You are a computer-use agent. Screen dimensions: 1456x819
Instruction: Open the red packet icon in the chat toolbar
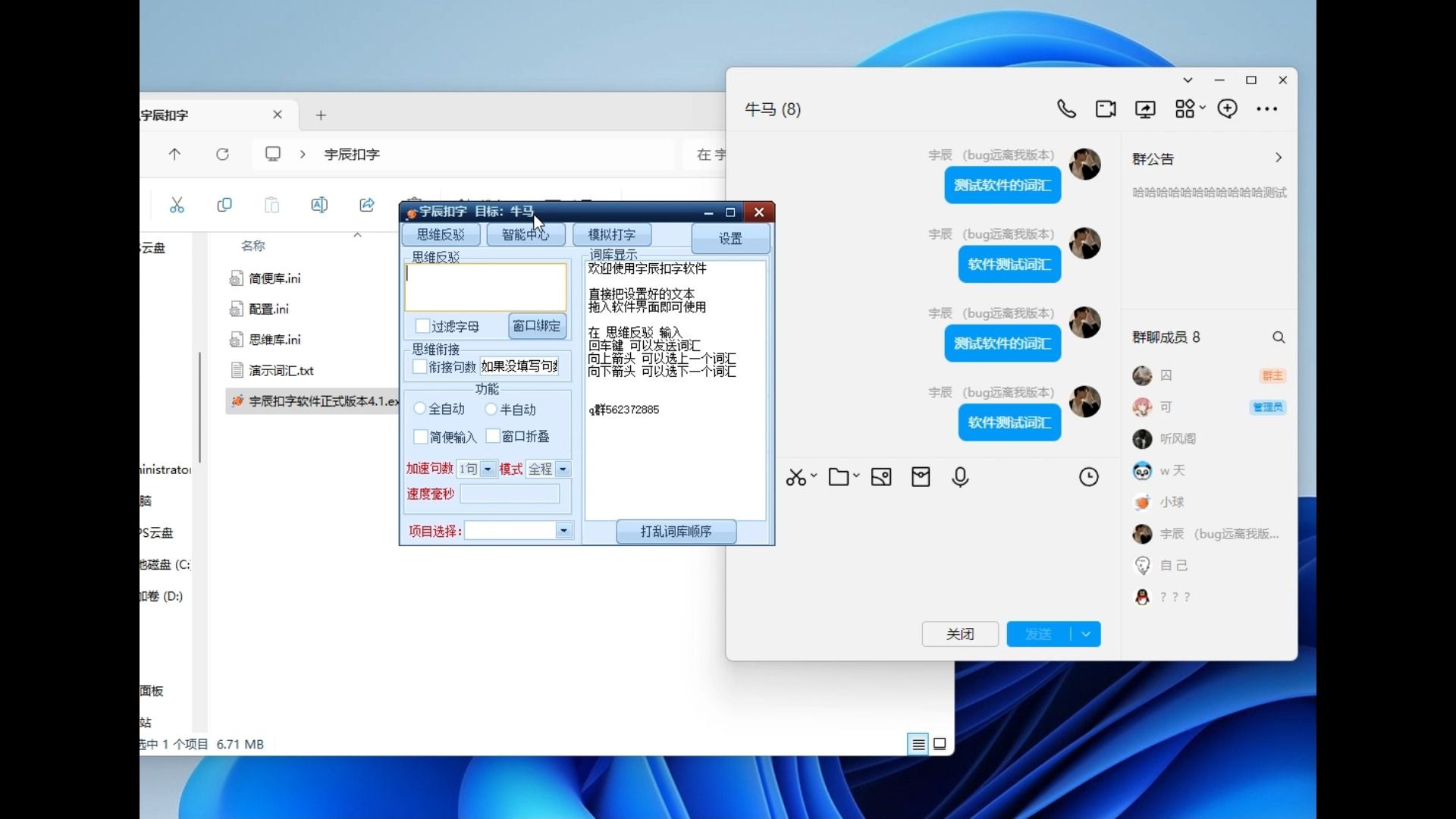coord(921,477)
